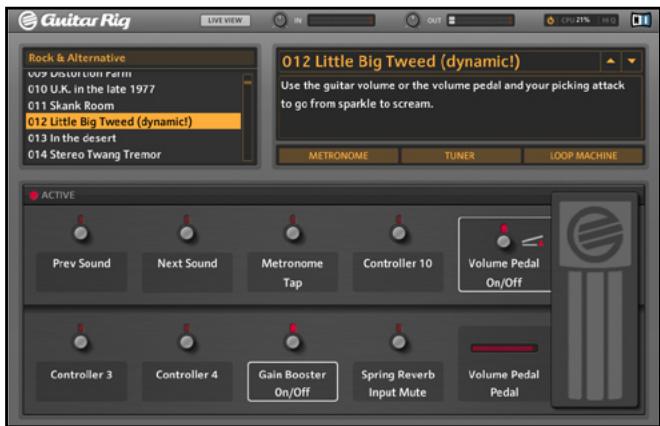Click the Metronome Tap label button

[293, 272]
